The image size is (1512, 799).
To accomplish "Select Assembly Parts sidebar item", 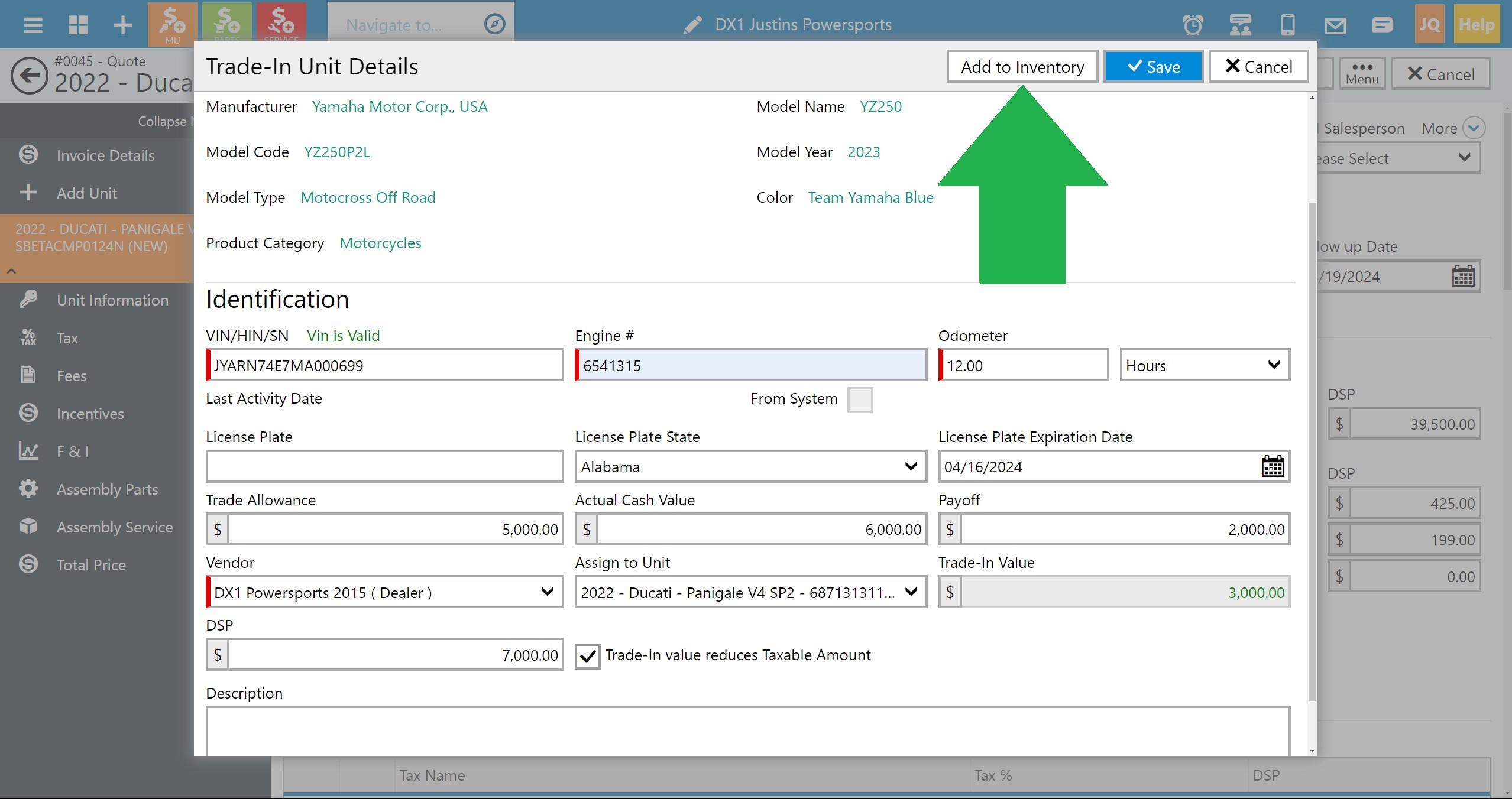I will 107,489.
